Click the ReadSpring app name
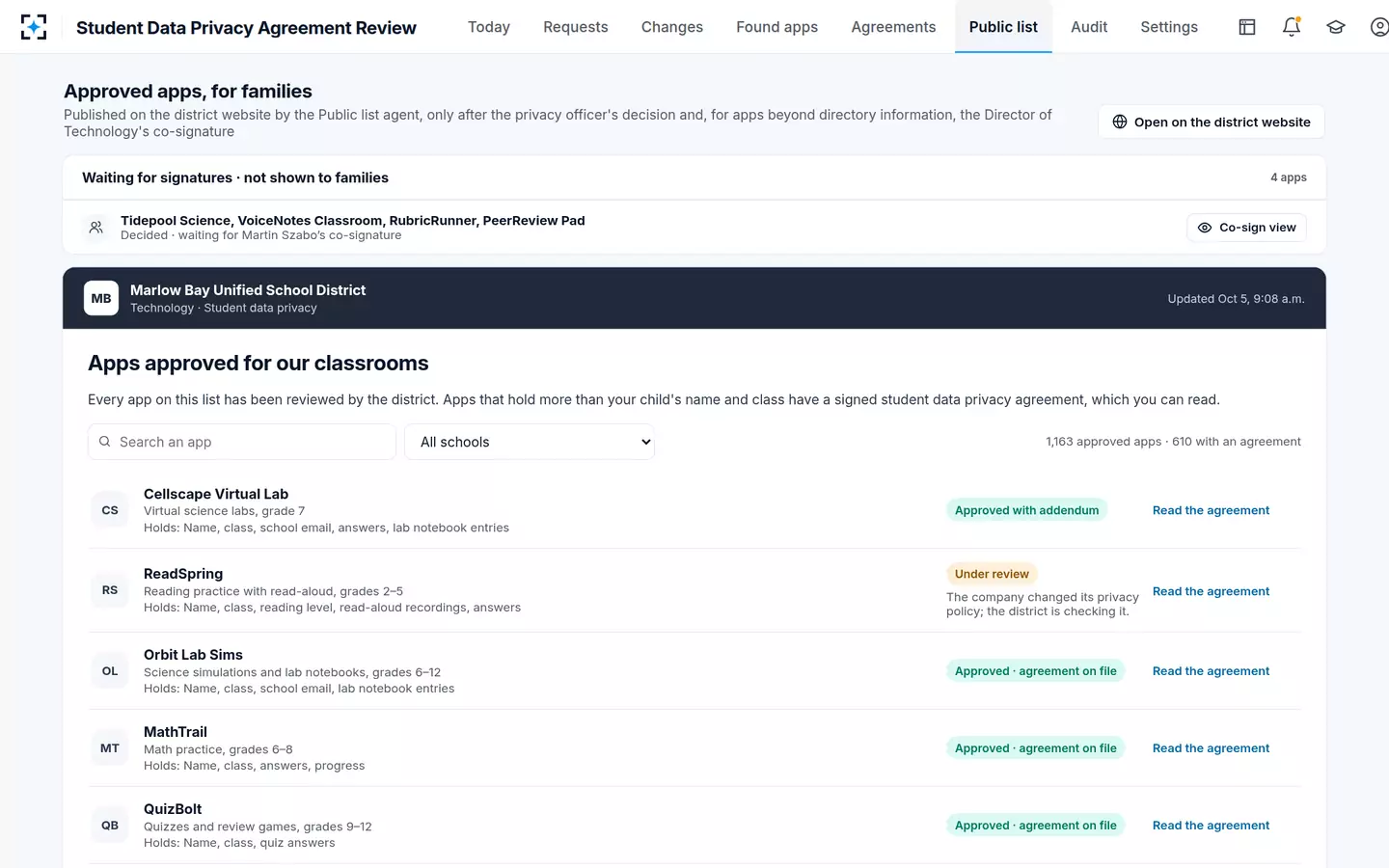1389x868 pixels. (x=183, y=574)
